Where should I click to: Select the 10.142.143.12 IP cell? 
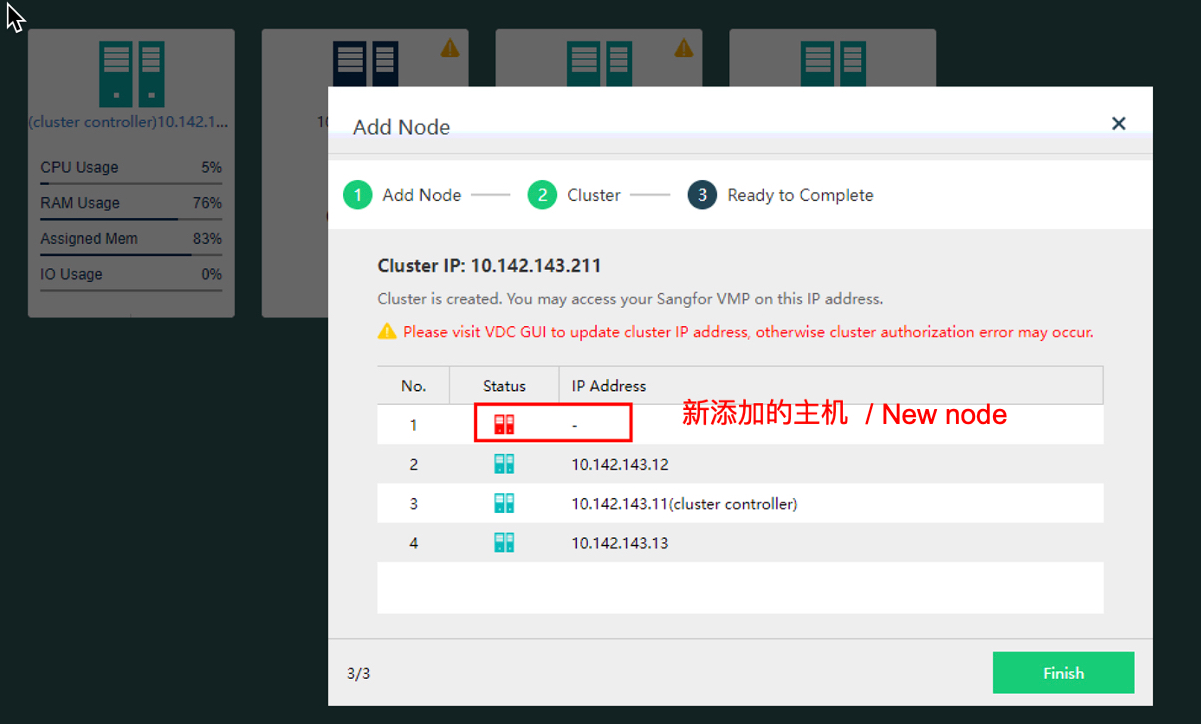(x=620, y=465)
